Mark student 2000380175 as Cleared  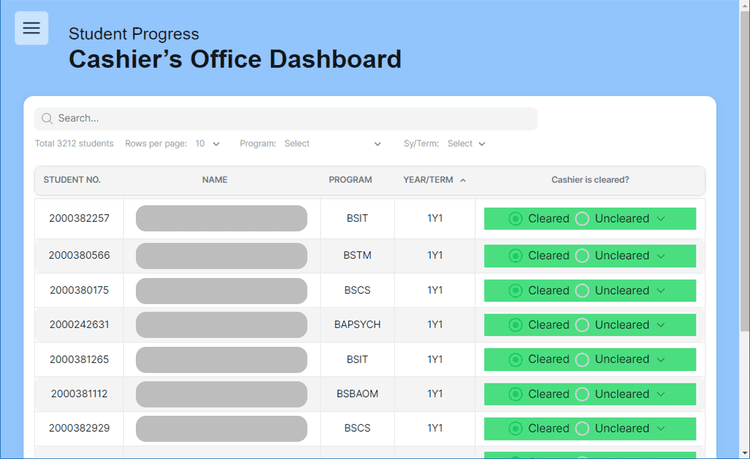click(x=516, y=291)
